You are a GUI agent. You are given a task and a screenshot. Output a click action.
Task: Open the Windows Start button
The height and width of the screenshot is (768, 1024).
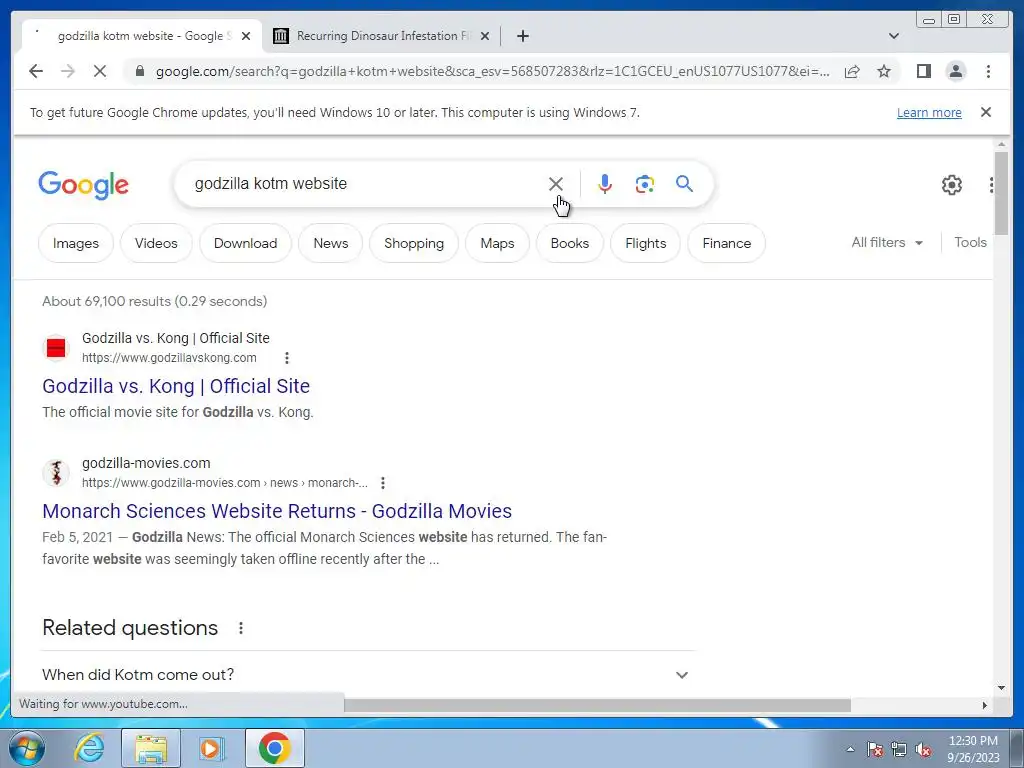[x=25, y=748]
